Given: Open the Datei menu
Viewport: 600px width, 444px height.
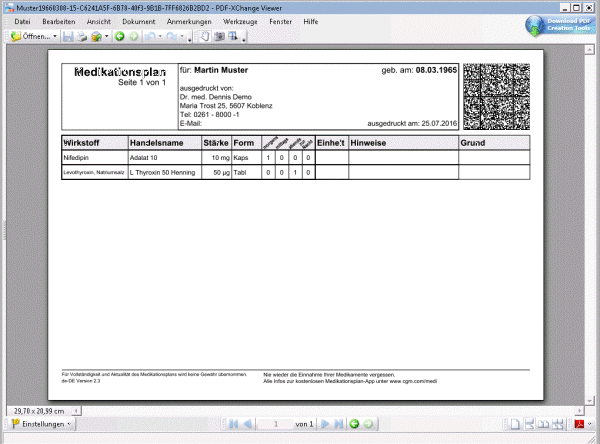Looking at the screenshot, I should (x=22, y=22).
